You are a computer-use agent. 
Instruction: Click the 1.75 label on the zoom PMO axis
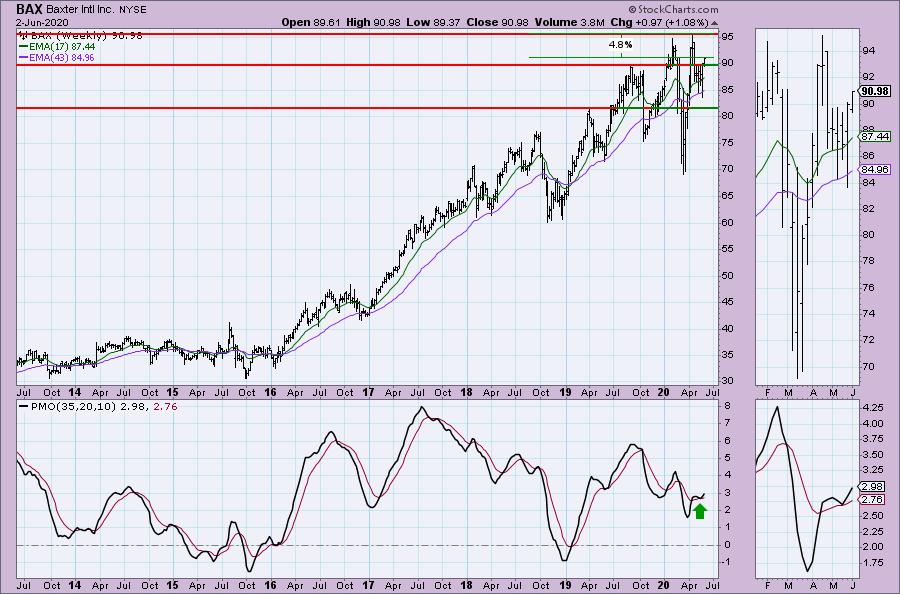(x=872, y=563)
